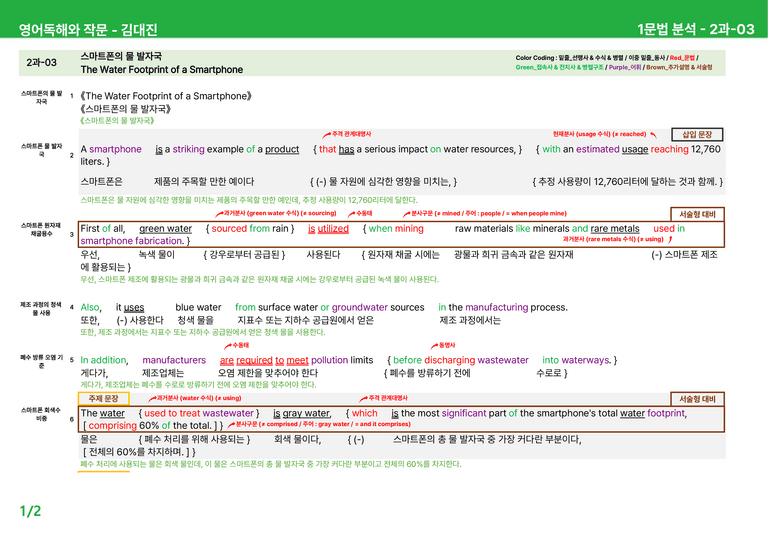Click the 현재분사 arrow annotation above 'reaching'

click(x=604, y=134)
